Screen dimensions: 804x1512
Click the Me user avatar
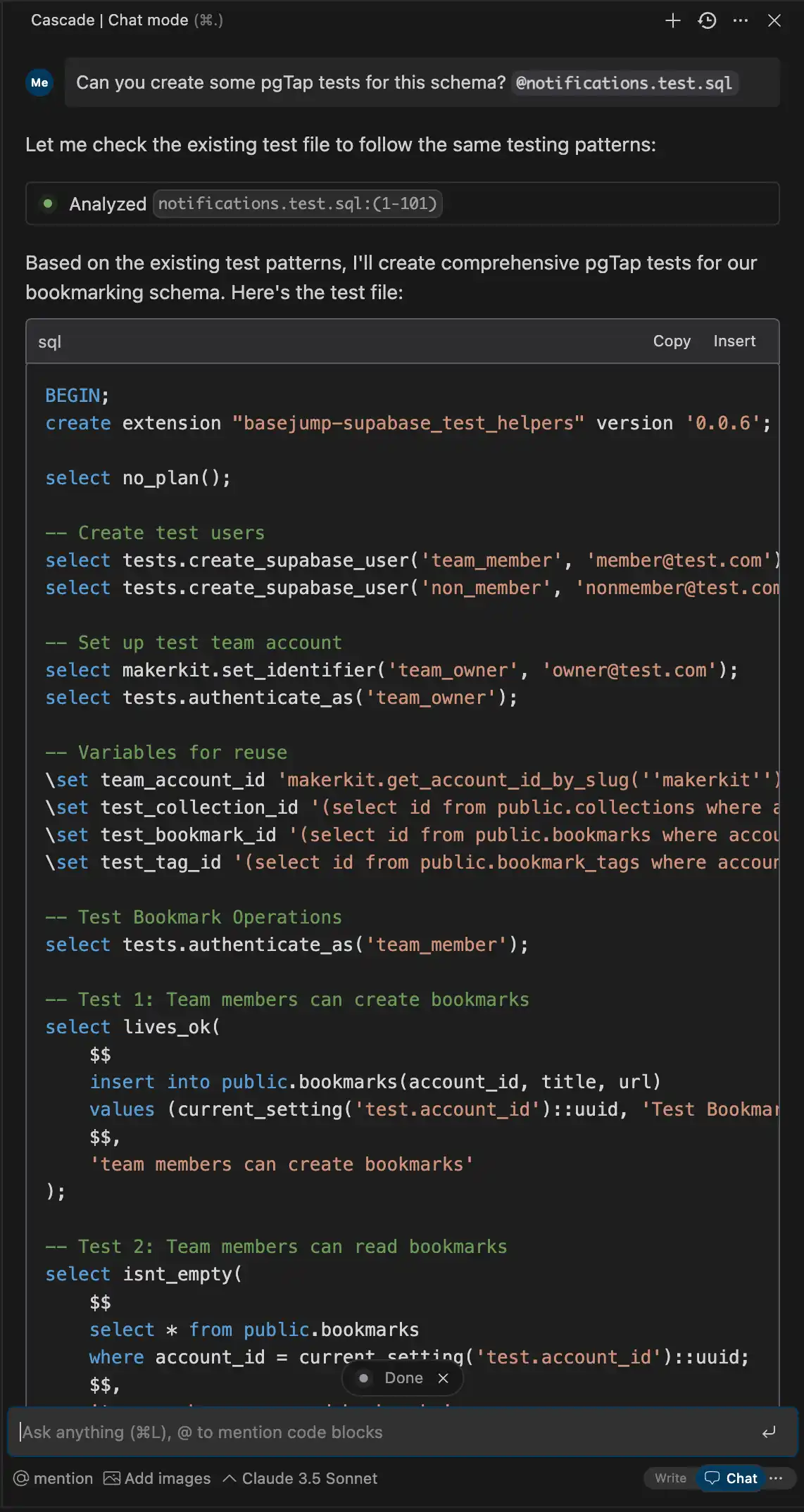click(40, 83)
